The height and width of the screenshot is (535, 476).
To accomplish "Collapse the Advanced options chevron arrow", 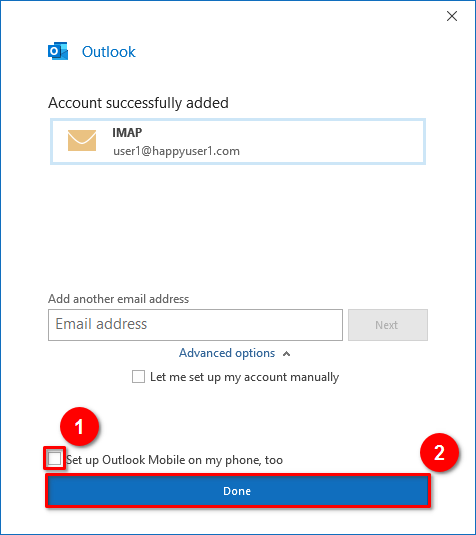I will coord(287,354).
